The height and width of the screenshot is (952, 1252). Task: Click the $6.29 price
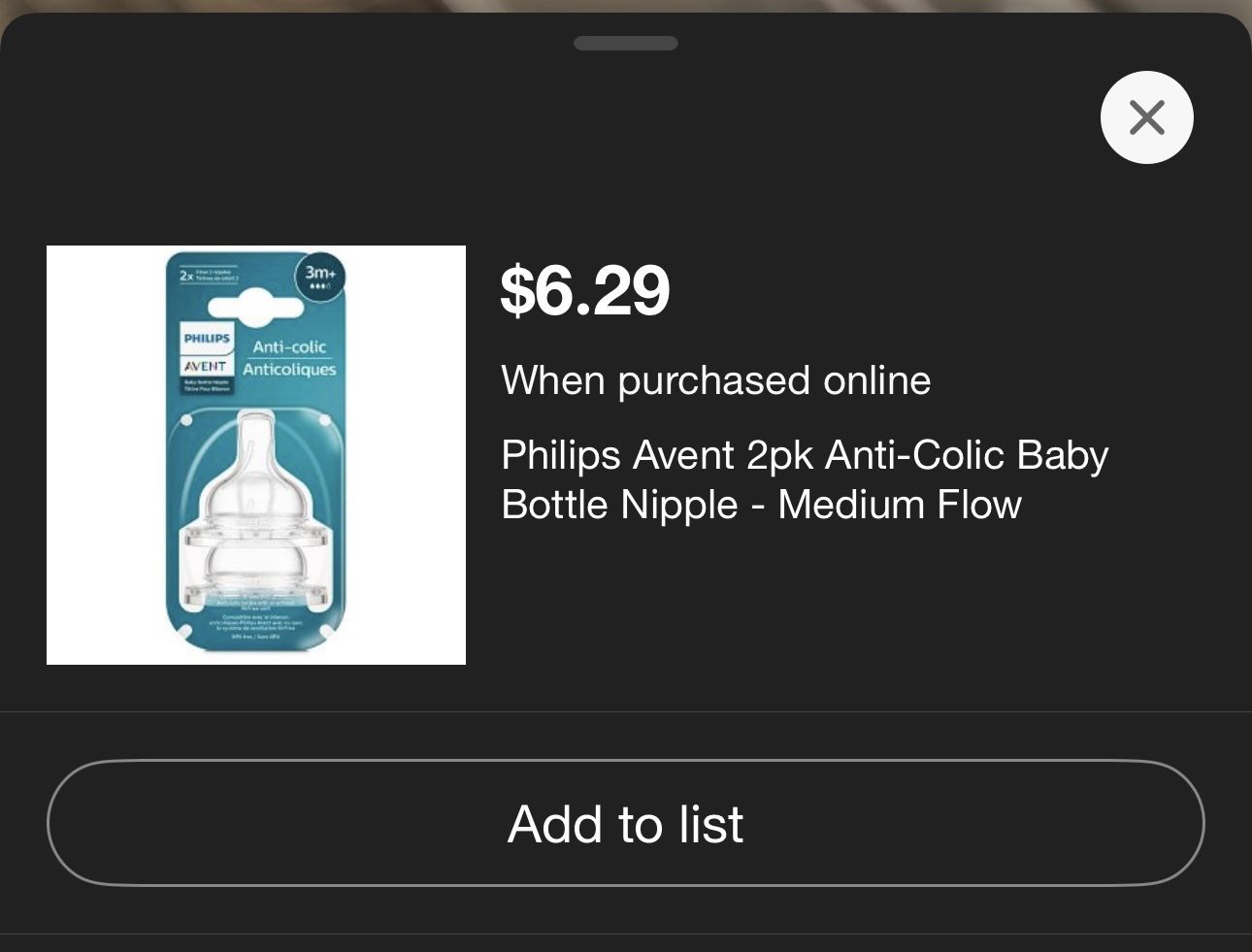click(x=584, y=290)
